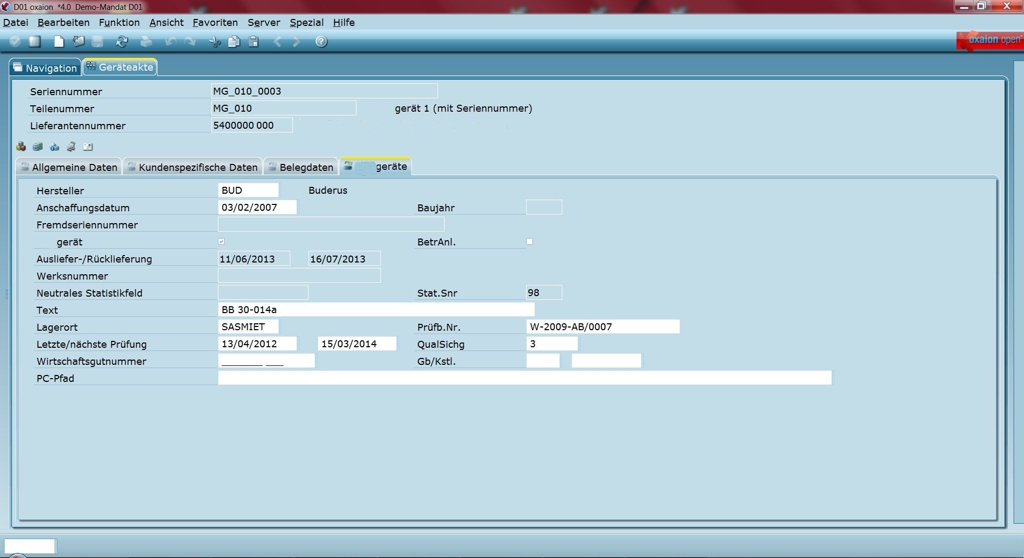Screen dimensions: 1024x558
Task: Go back with left arrow icon
Action: [278, 42]
